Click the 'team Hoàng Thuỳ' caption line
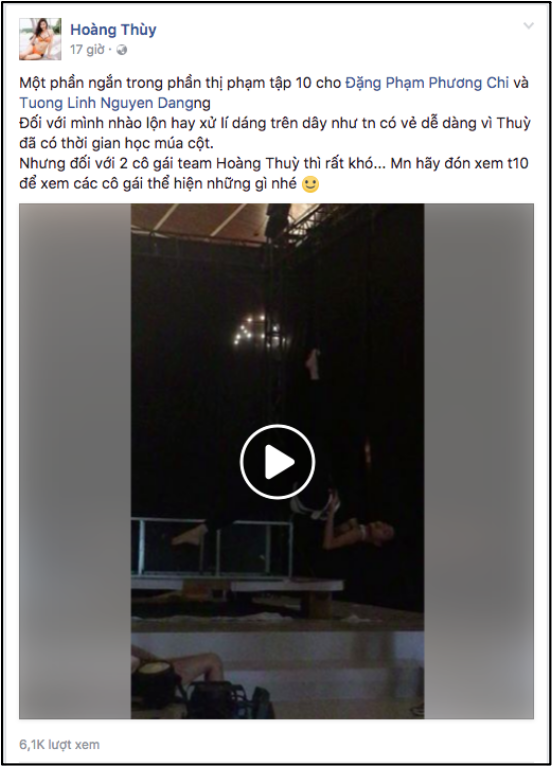 point(274,163)
